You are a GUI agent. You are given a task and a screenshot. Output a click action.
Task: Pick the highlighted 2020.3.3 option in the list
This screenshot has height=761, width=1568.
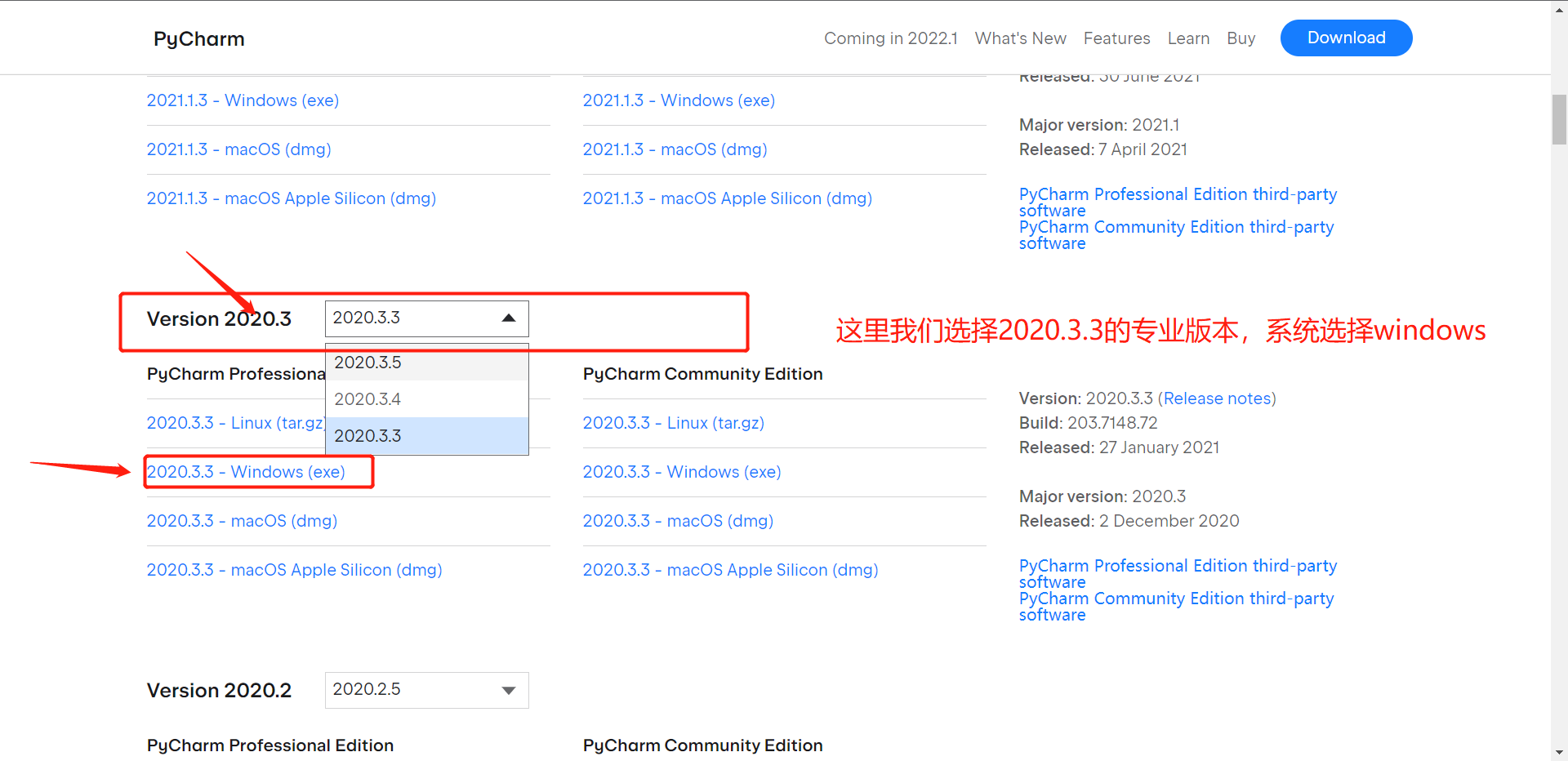426,436
